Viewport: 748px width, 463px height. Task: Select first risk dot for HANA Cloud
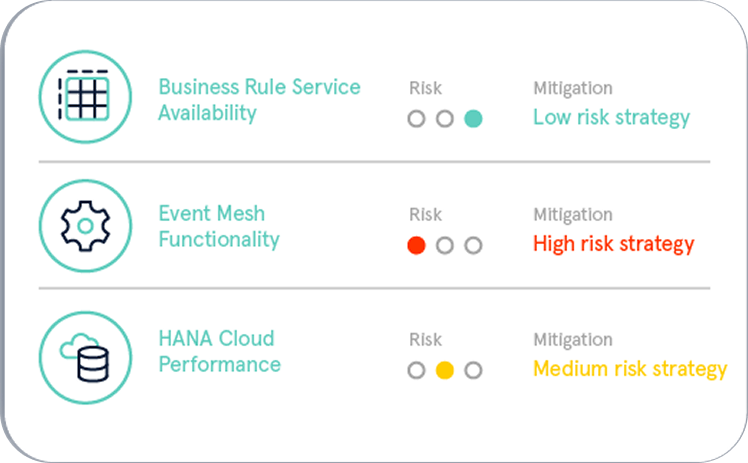[x=417, y=370]
